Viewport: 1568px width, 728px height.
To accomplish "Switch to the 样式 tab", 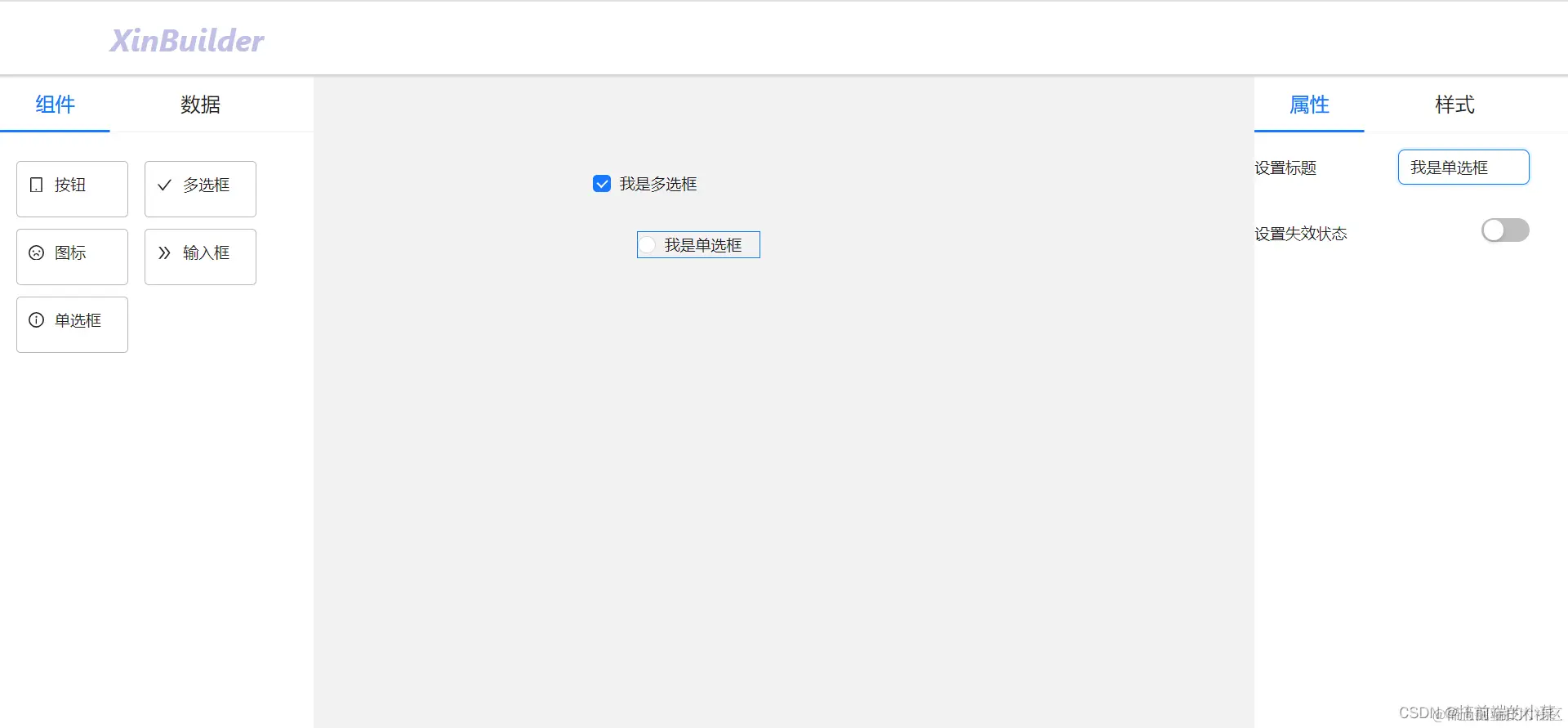I will 1454,105.
